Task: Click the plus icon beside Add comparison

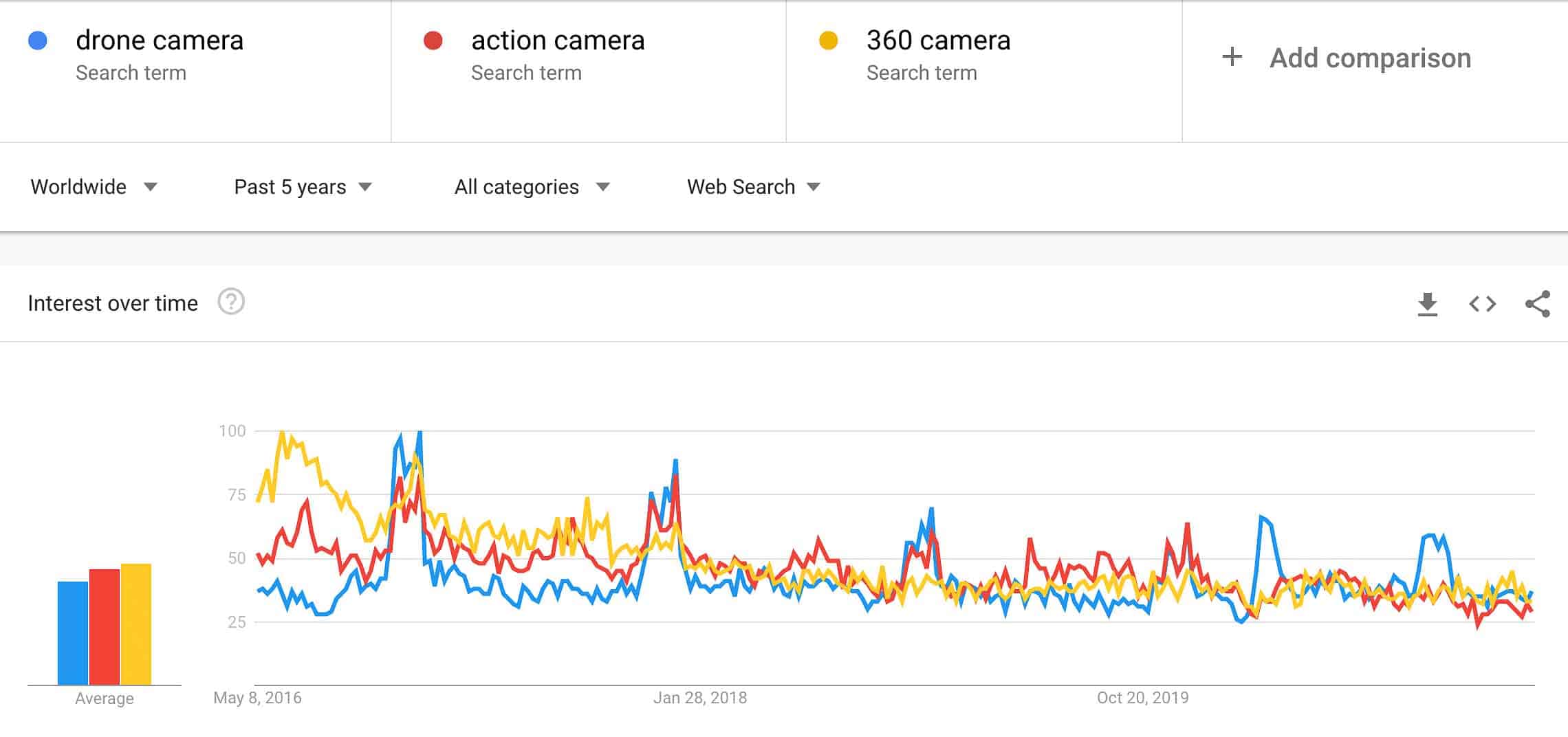Action: coord(1232,58)
